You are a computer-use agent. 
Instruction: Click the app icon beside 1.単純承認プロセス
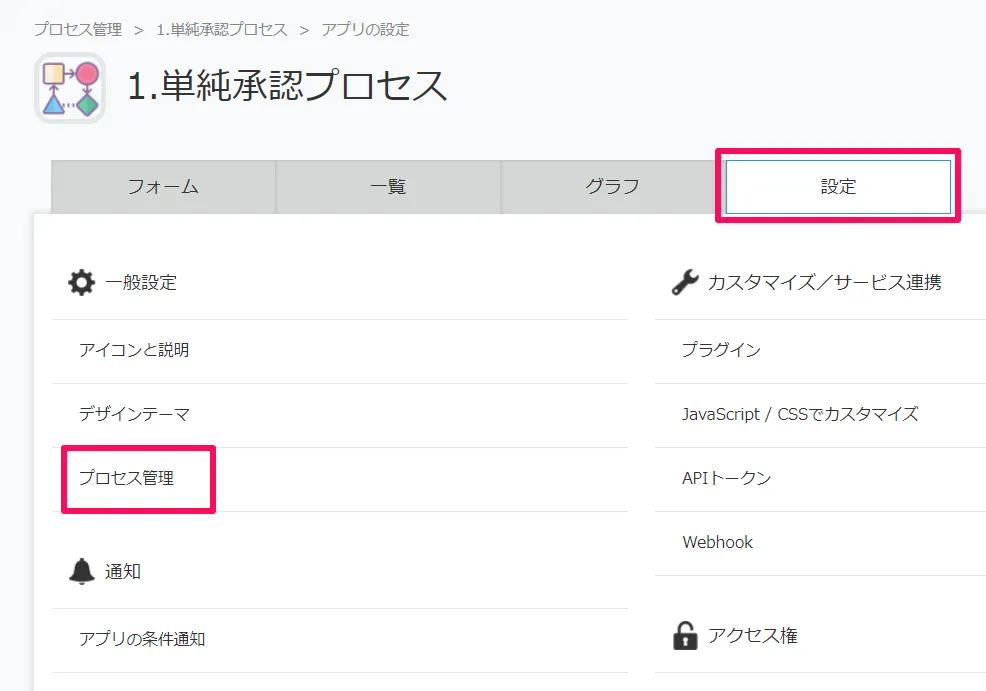point(70,88)
